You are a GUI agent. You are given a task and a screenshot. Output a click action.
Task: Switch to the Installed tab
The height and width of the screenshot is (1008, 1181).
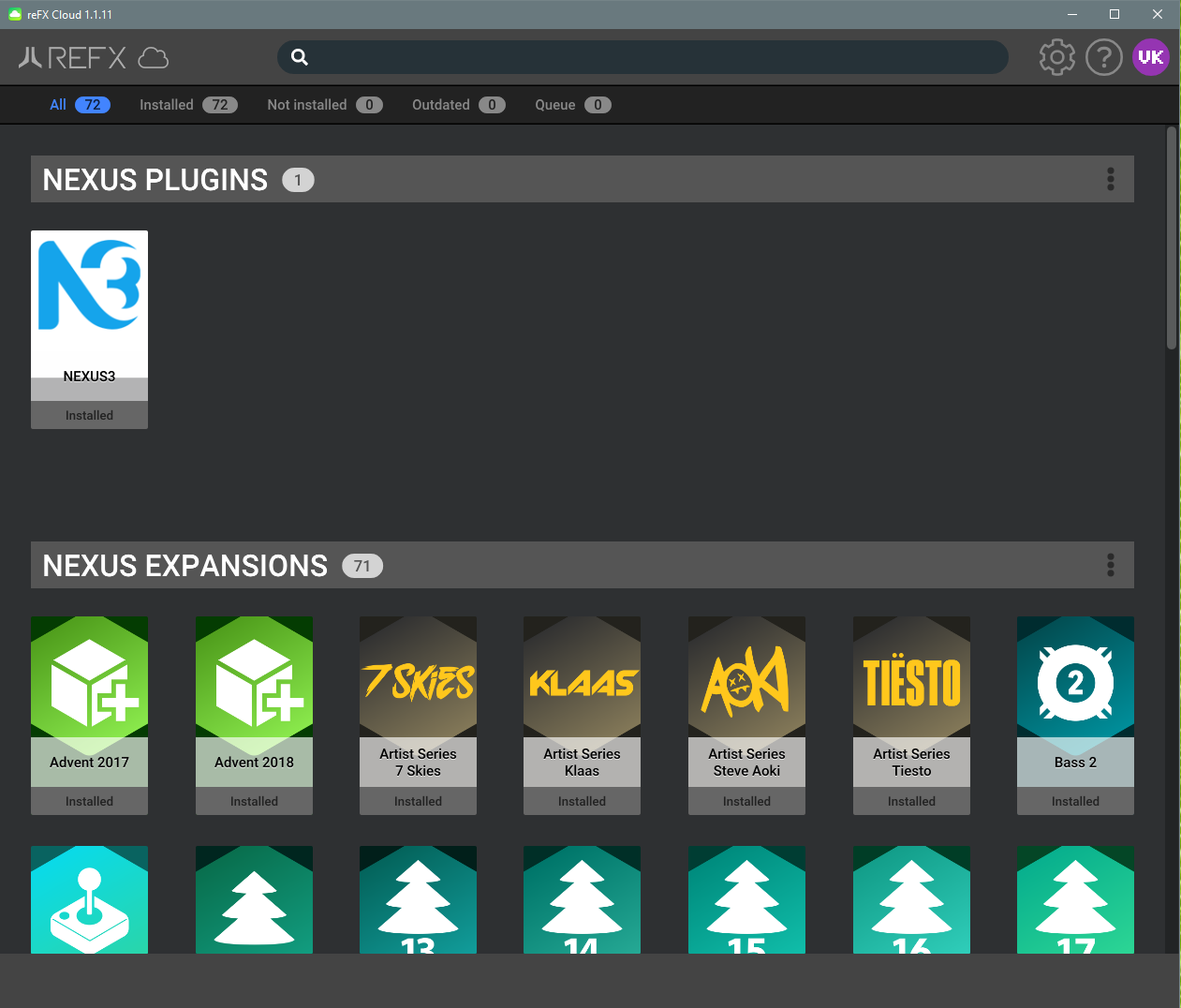188,105
